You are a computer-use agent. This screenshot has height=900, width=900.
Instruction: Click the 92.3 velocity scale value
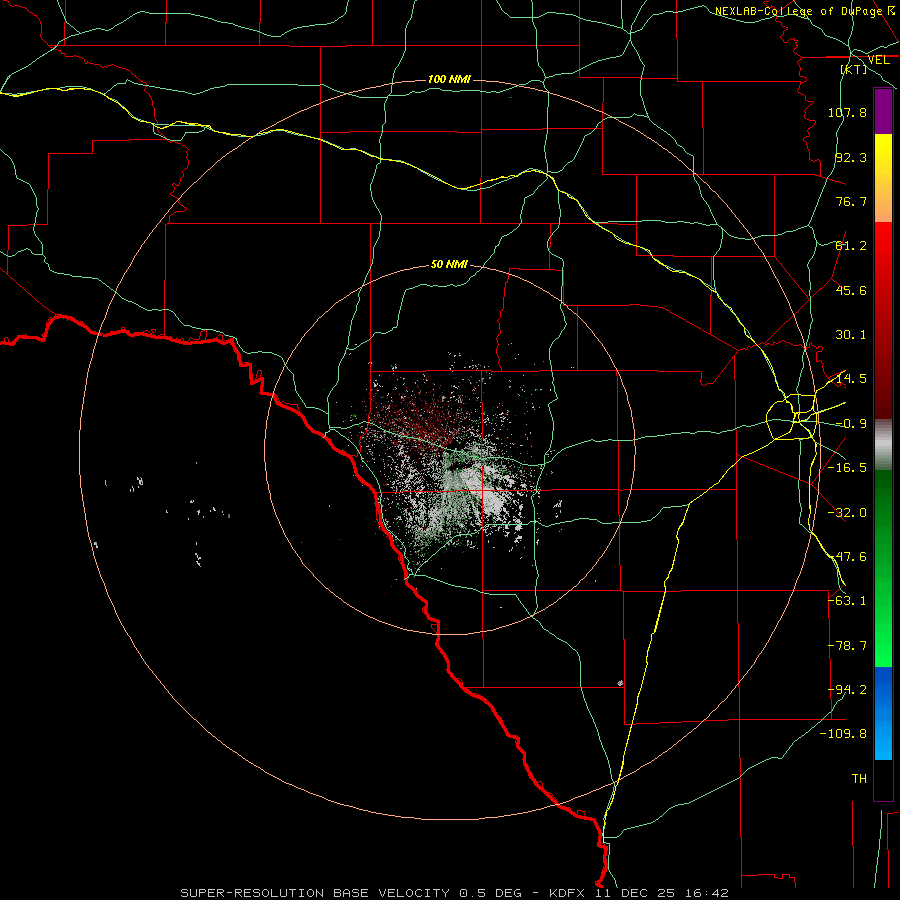(x=851, y=157)
